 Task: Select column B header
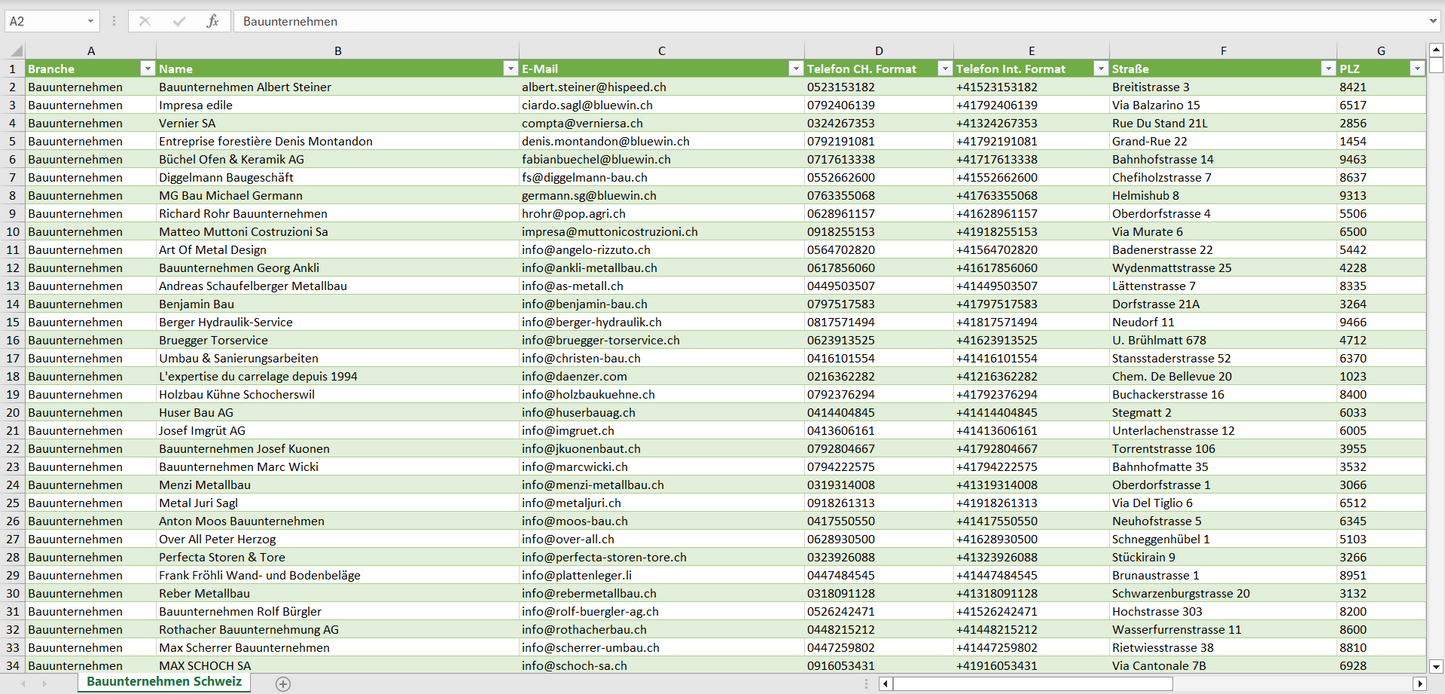(x=338, y=51)
